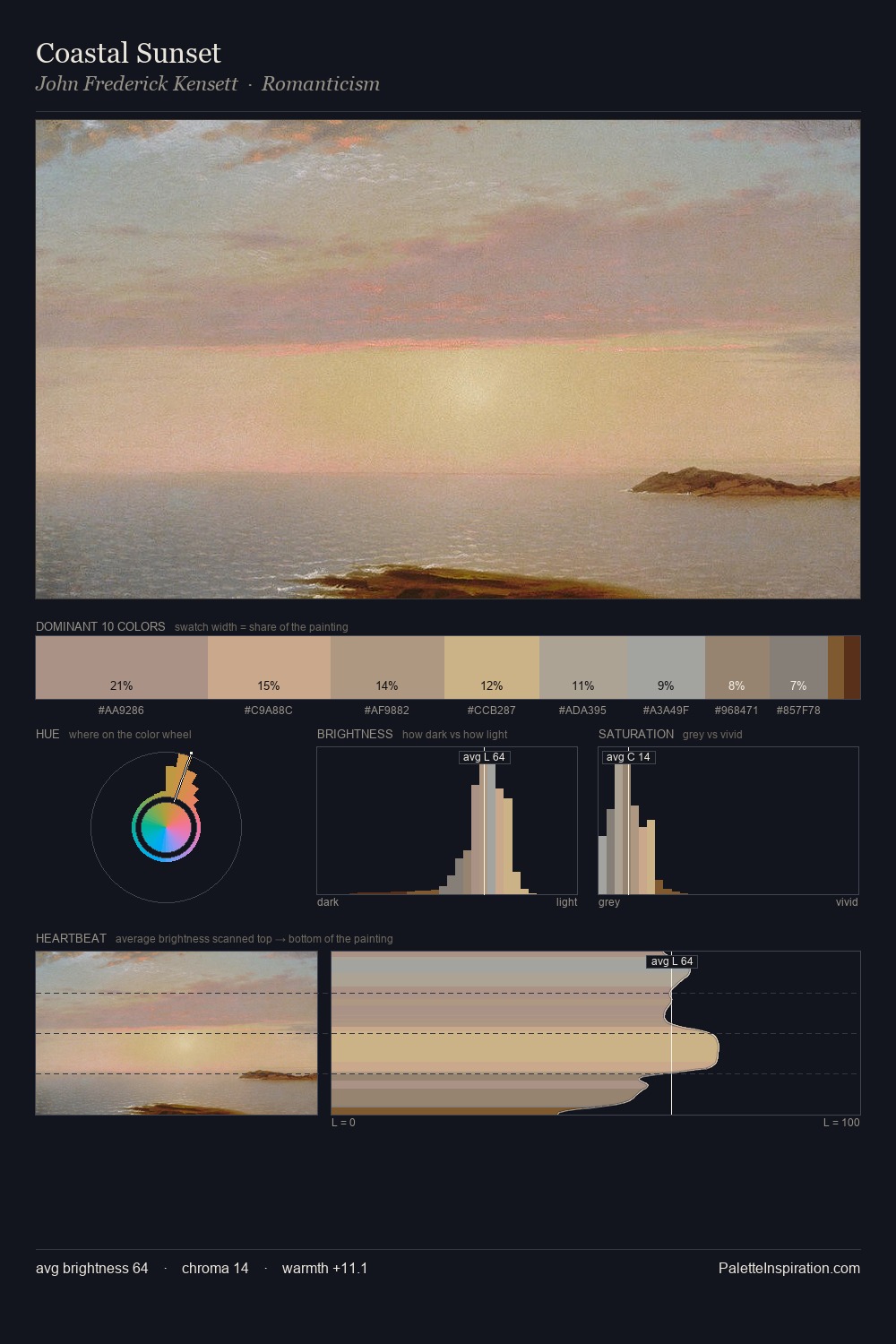
Task: Click the 'dark' axis label under Brightness
Action: pos(328,902)
